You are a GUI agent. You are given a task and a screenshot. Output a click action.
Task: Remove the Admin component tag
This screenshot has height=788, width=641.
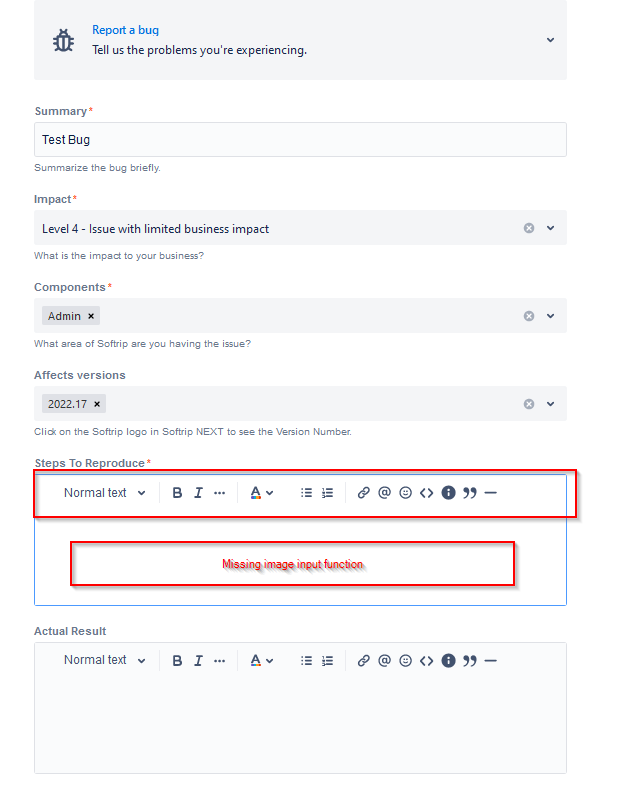(91, 316)
